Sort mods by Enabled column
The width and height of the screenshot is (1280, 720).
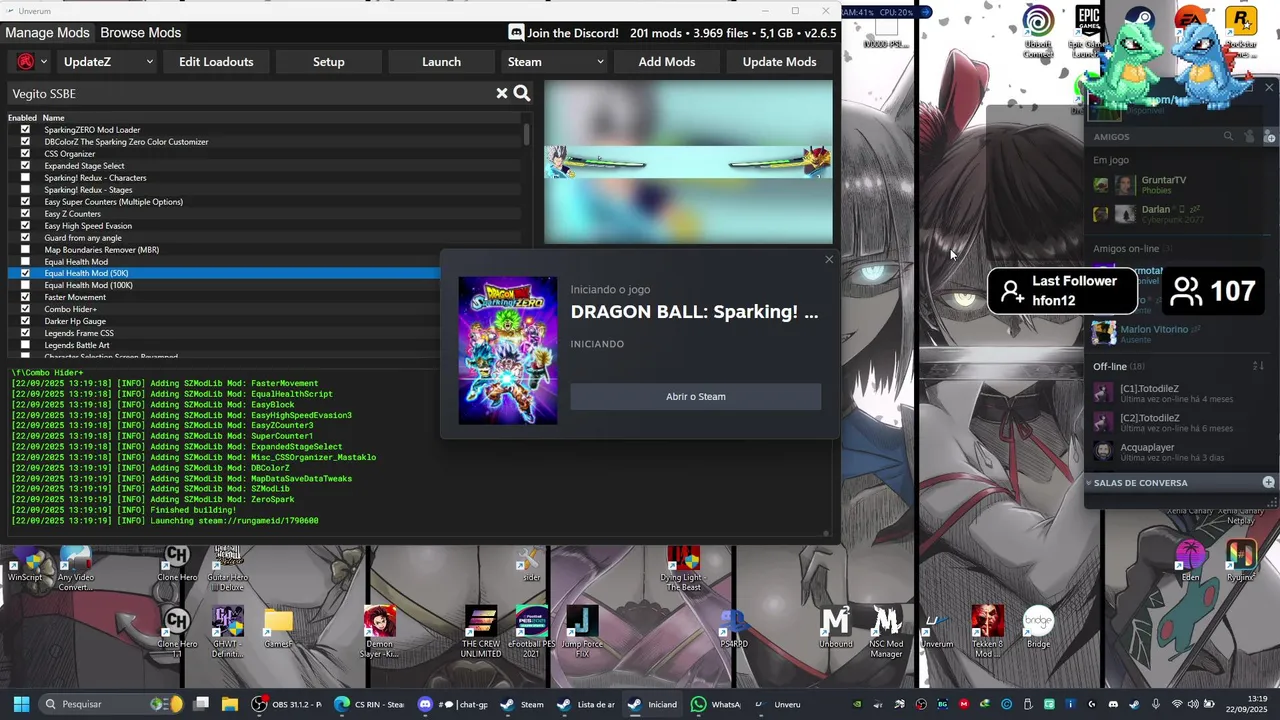(x=22, y=118)
